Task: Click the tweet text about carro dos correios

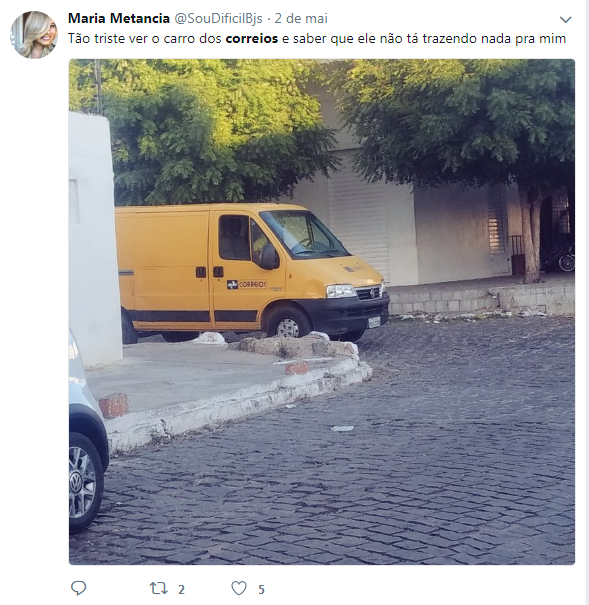Action: click(x=317, y=39)
